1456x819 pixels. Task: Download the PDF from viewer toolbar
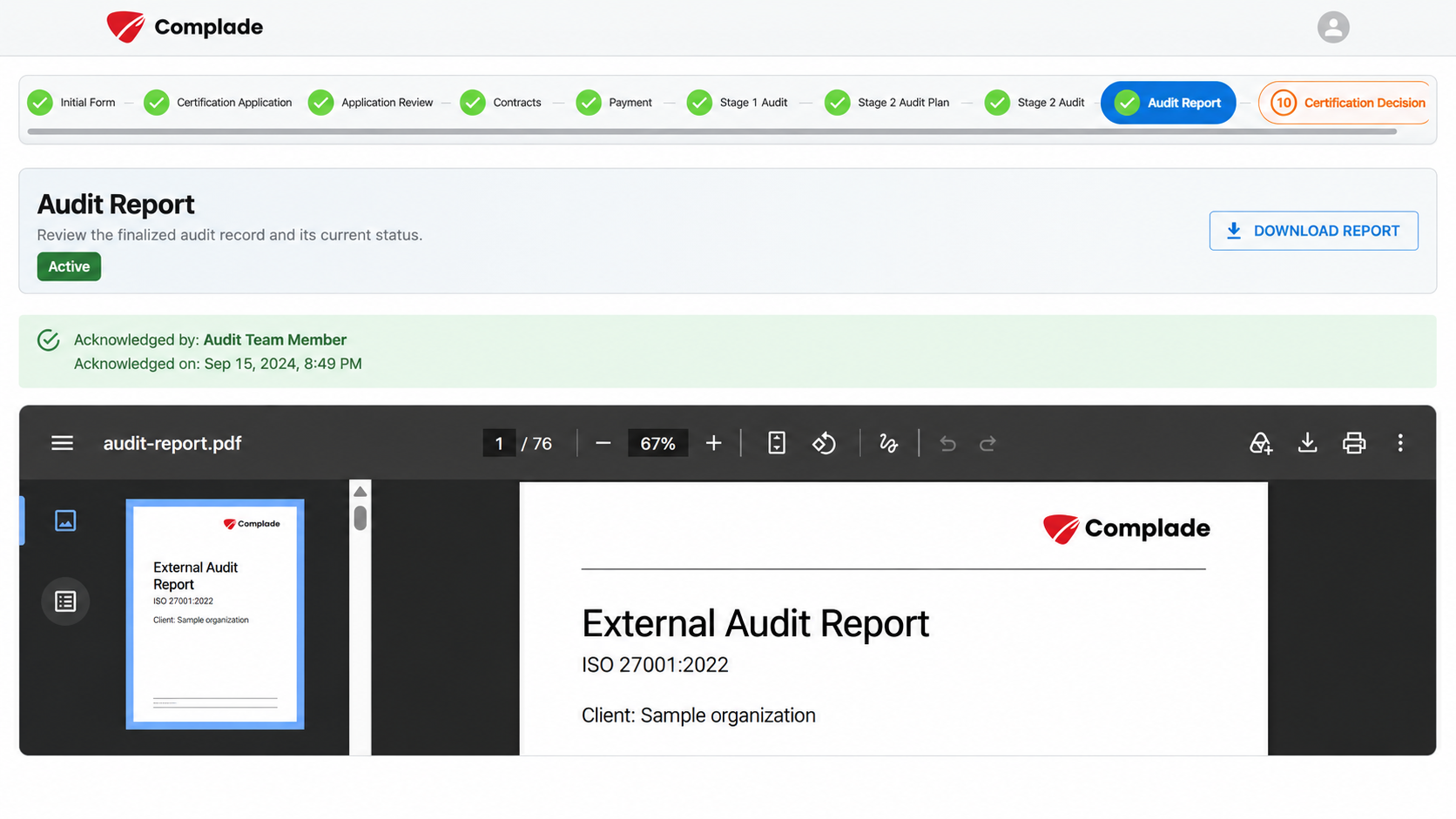pos(1307,443)
